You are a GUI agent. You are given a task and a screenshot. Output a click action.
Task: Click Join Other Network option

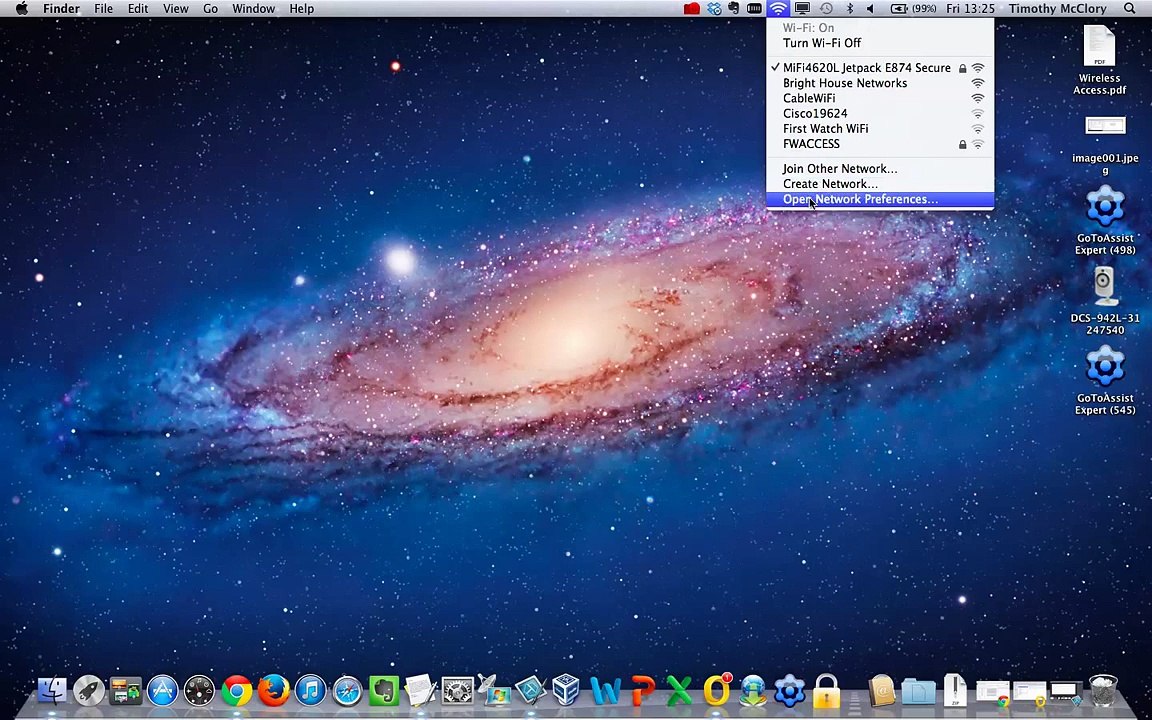[840, 169]
